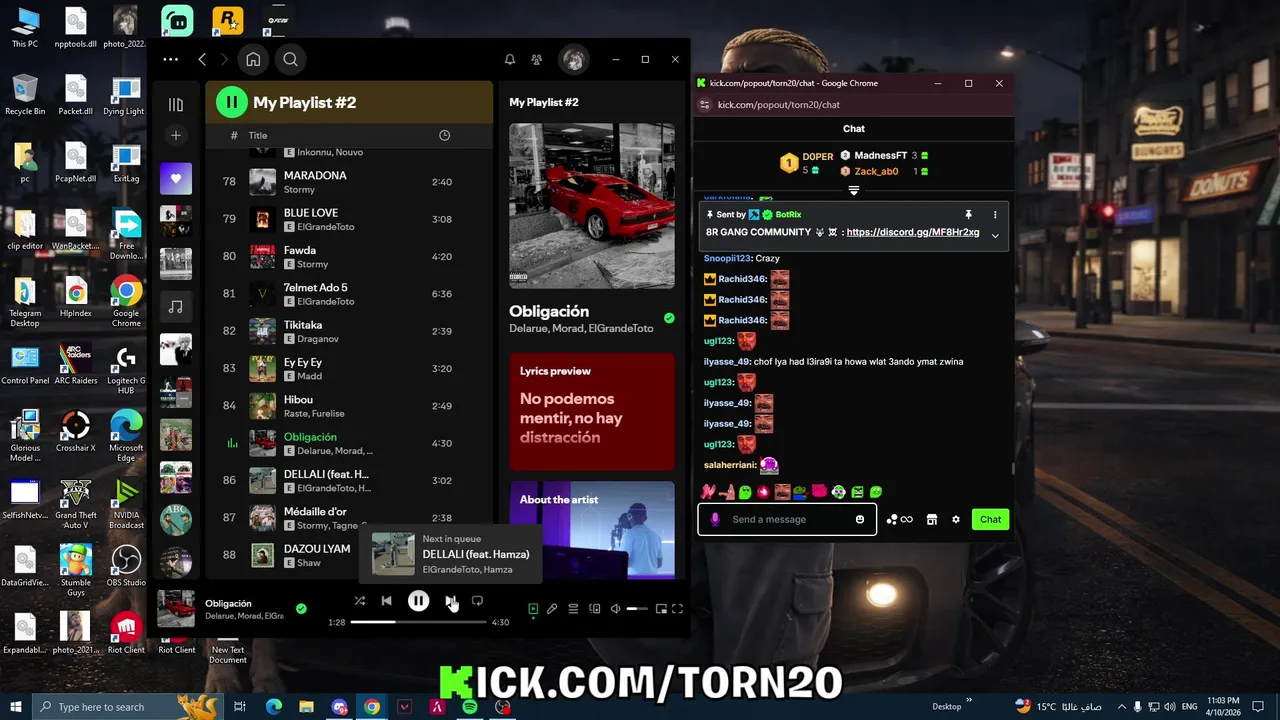1280x720 pixels.
Task: Open Connect to a device icon
Action: (594, 609)
